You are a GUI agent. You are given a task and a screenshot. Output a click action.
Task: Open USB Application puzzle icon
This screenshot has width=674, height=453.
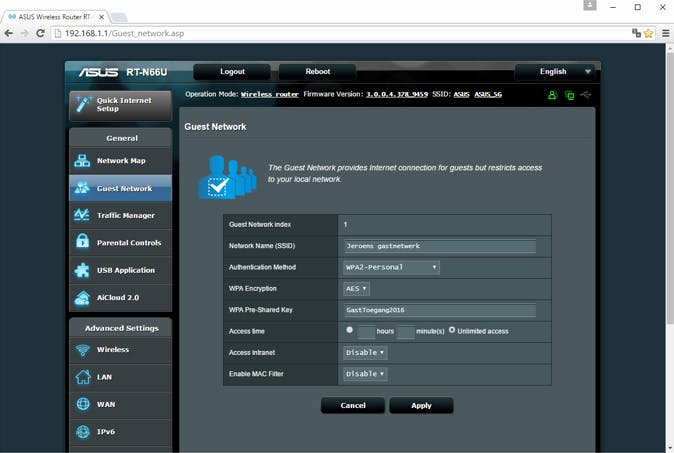82,270
